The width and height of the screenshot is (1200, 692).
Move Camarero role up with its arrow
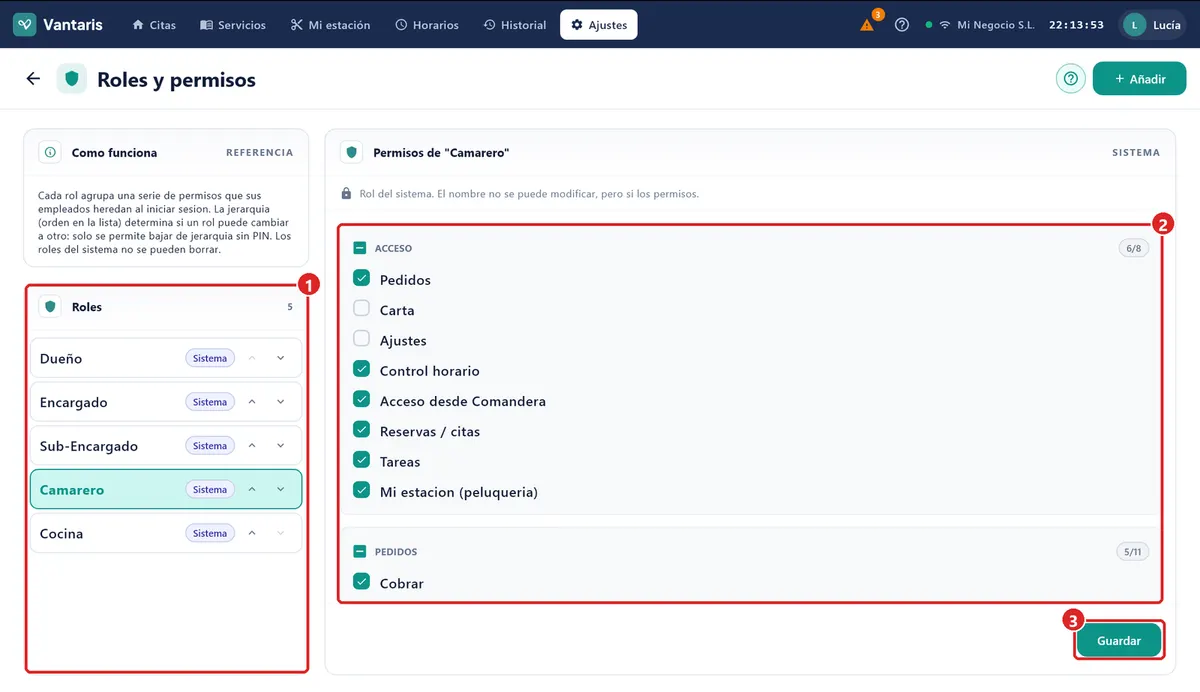(x=252, y=490)
